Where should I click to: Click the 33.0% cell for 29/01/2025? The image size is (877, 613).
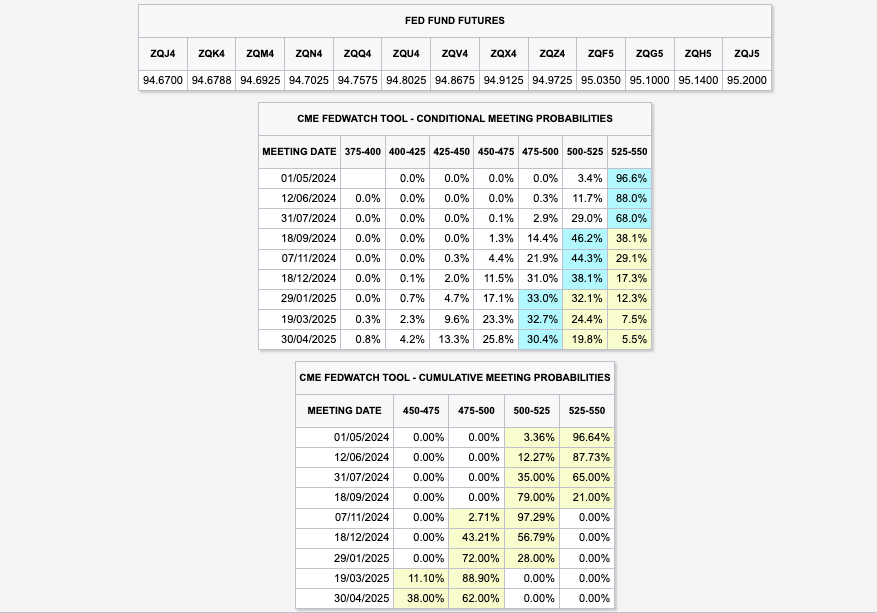[540, 298]
